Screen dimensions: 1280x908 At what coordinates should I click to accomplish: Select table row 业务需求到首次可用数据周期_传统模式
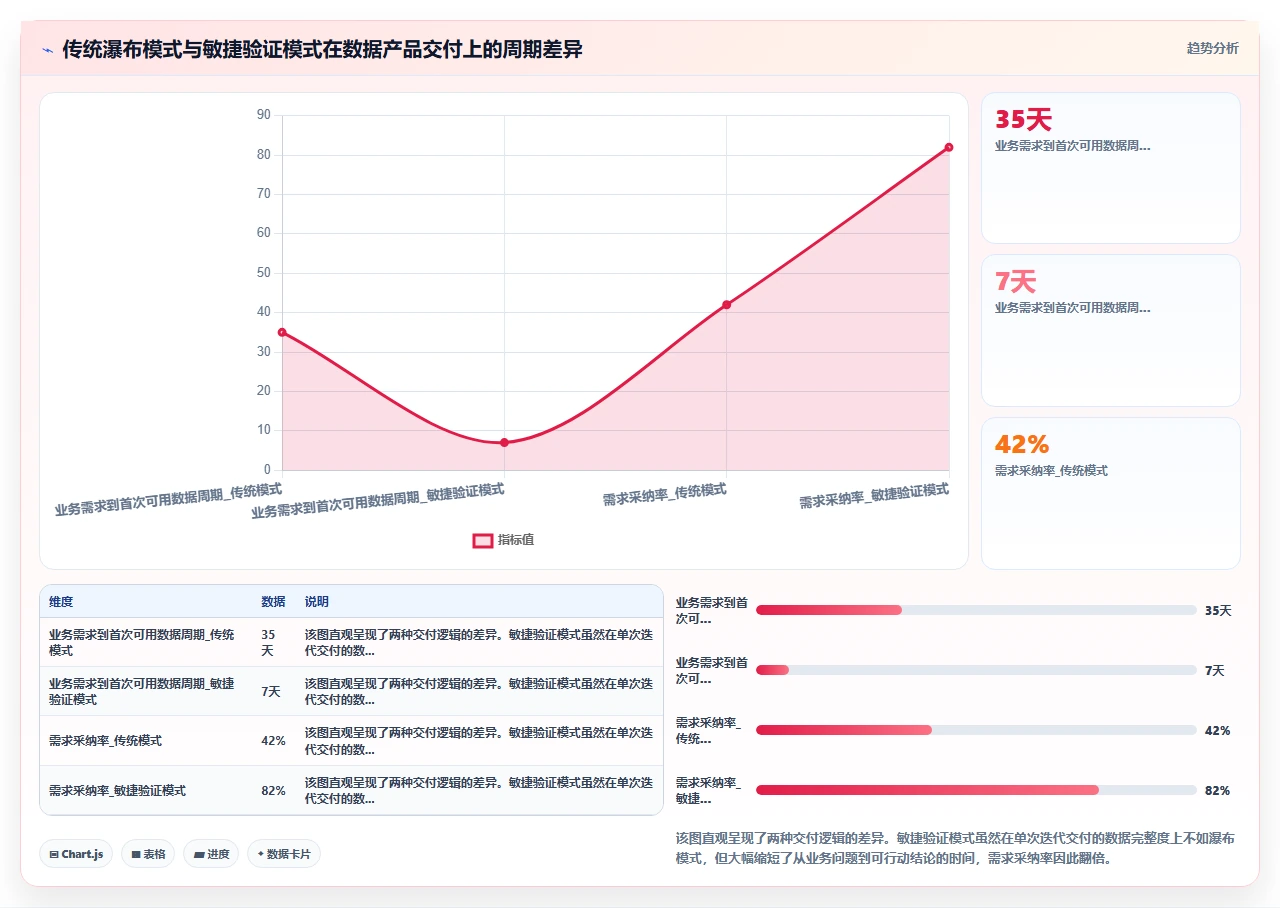pyautogui.click(x=351, y=642)
